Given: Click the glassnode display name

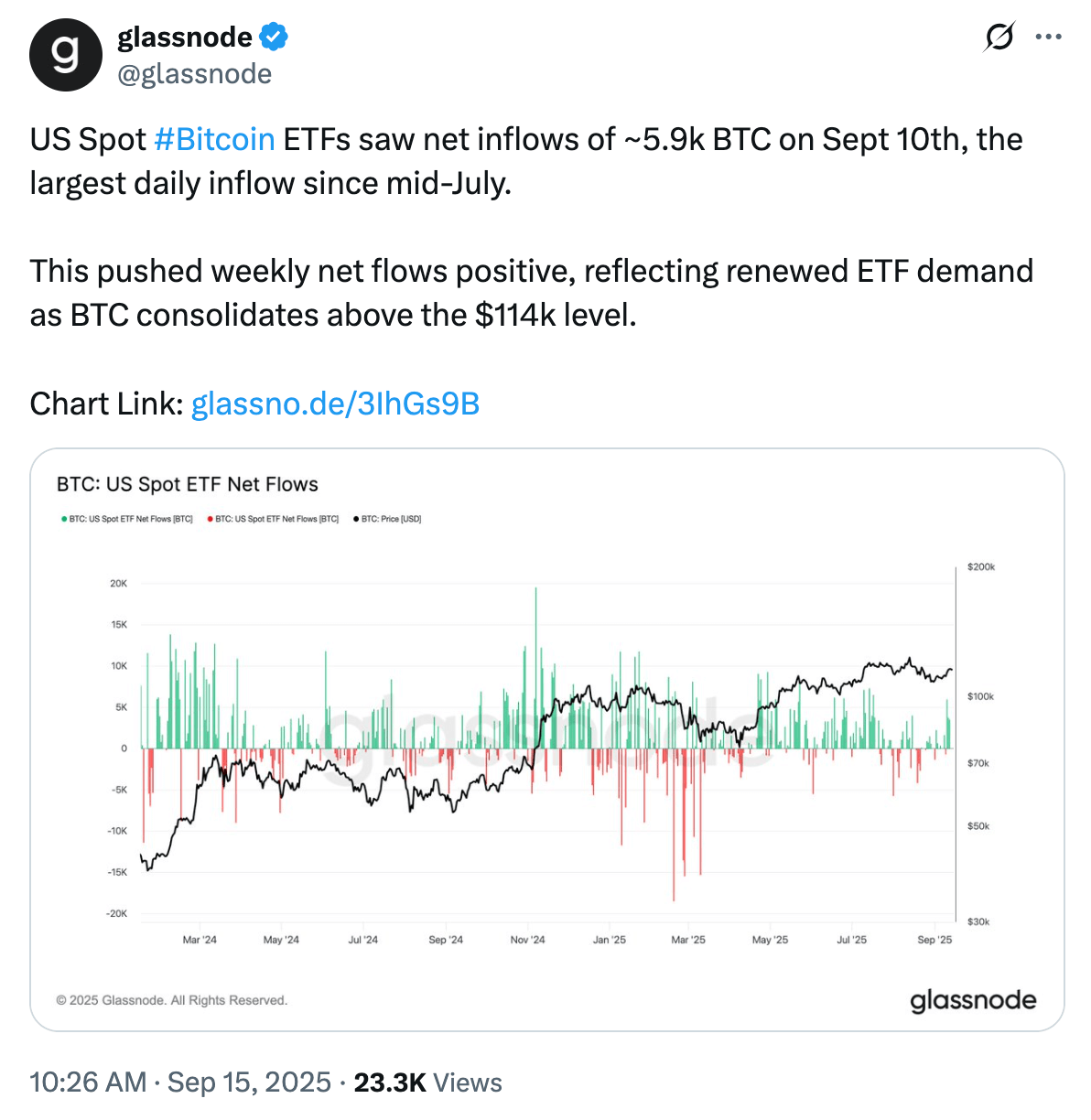Looking at the screenshot, I should tap(185, 38).
